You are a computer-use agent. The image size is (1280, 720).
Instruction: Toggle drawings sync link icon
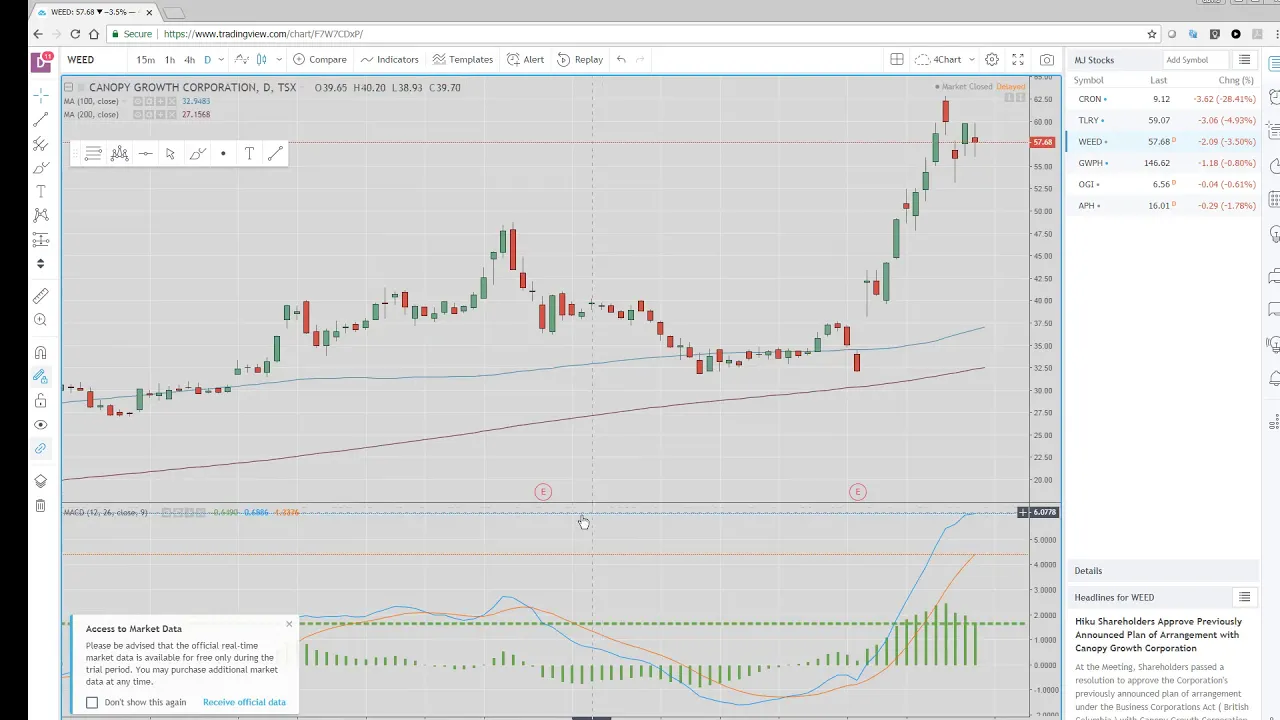pos(40,448)
